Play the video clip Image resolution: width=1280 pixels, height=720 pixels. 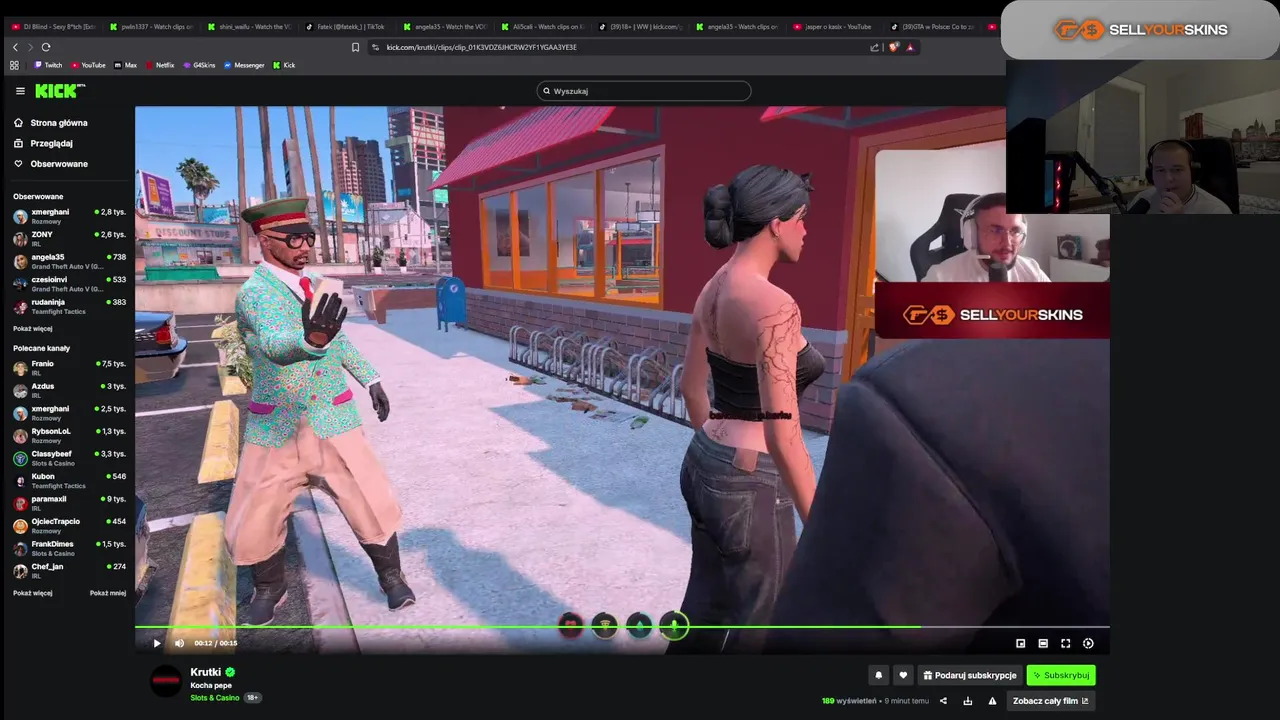click(x=156, y=643)
